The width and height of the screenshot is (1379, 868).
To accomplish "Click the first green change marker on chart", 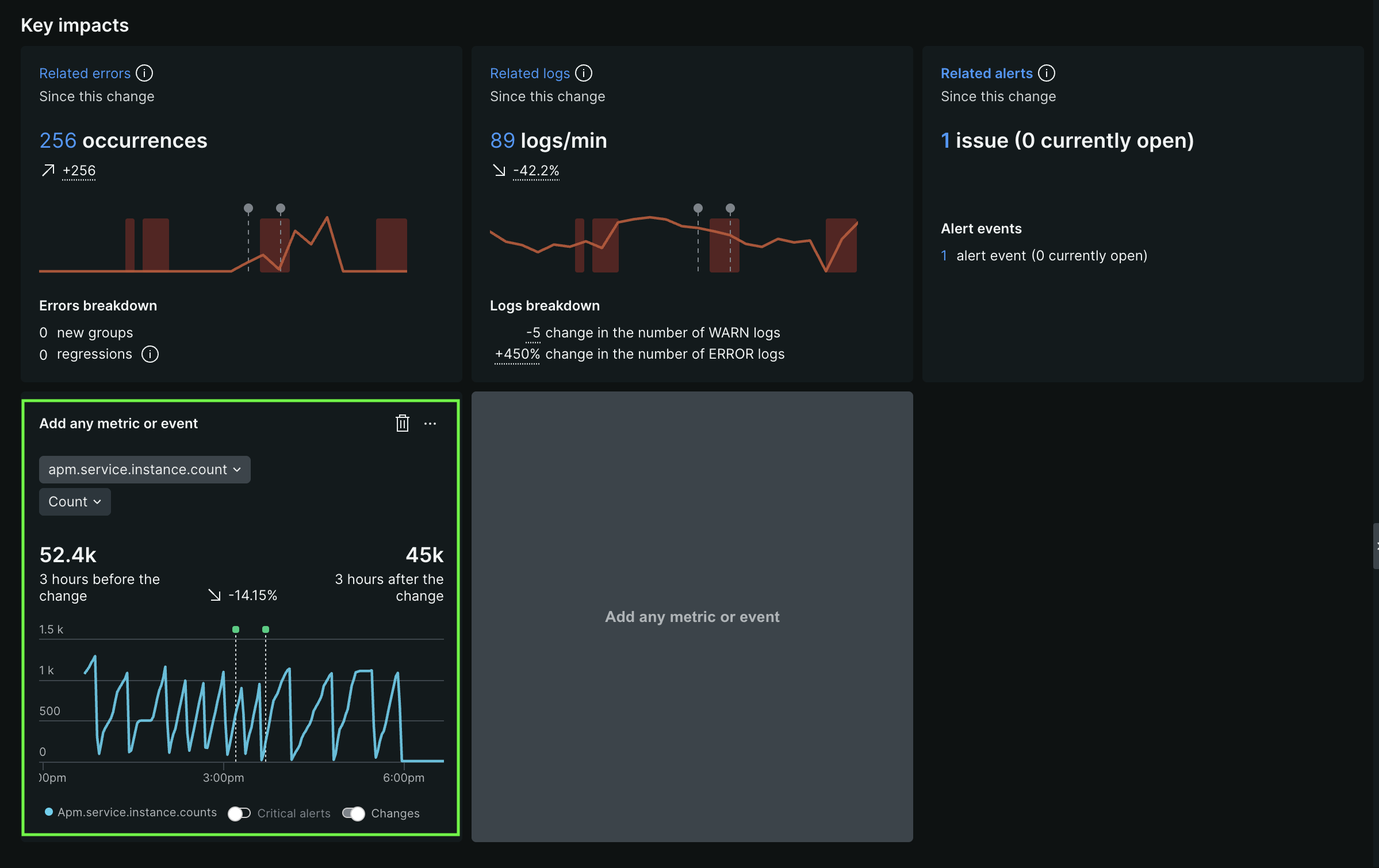I will click(x=236, y=629).
